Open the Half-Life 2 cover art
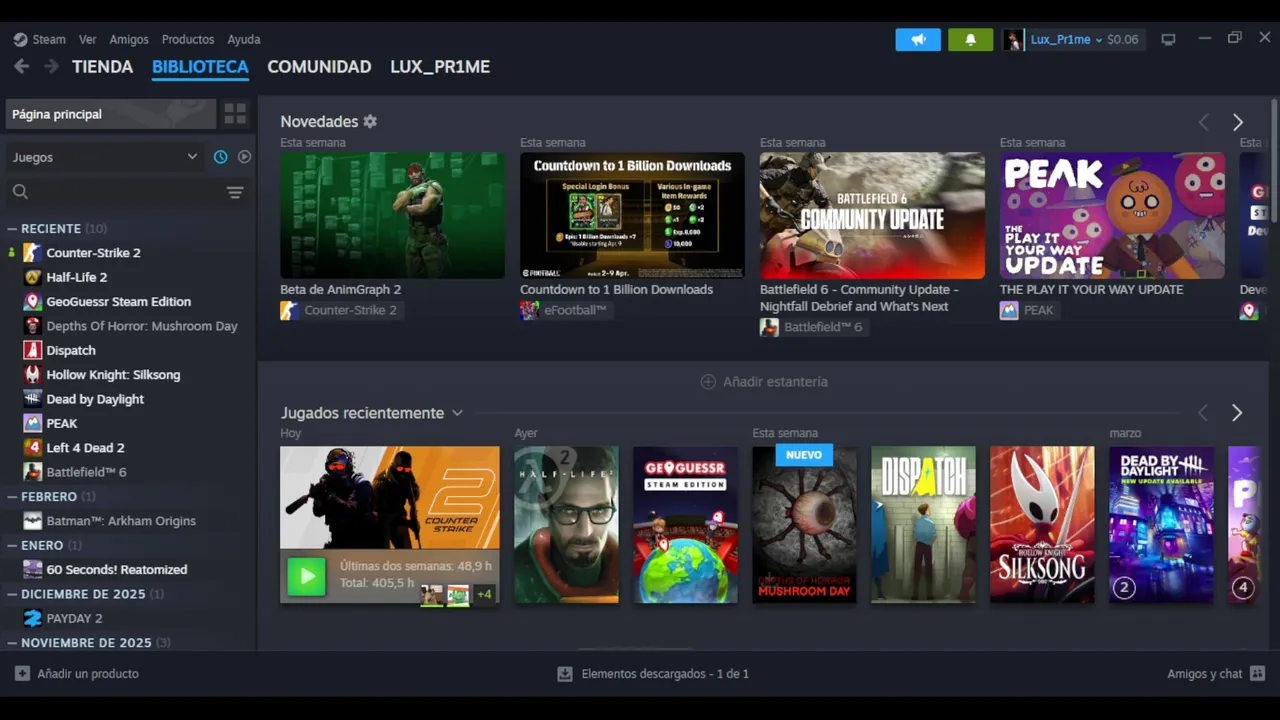Screen dimensions: 1280x720 pyautogui.click(x=566, y=525)
